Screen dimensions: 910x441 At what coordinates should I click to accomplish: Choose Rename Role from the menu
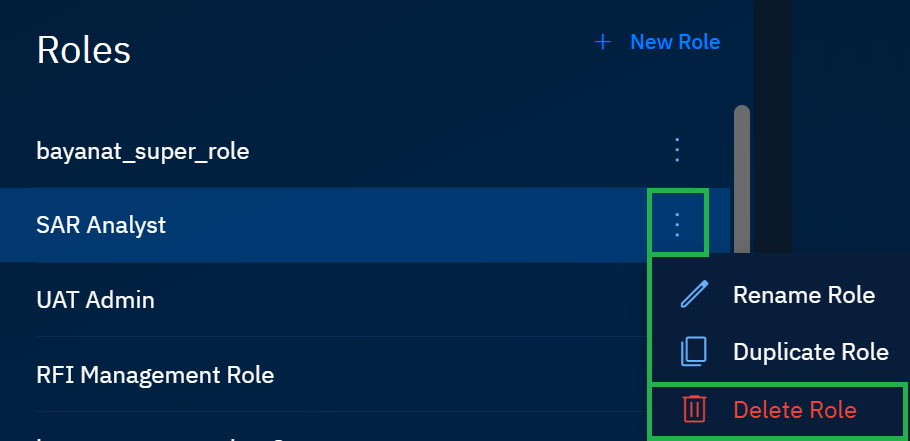click(x=803, y=295)
